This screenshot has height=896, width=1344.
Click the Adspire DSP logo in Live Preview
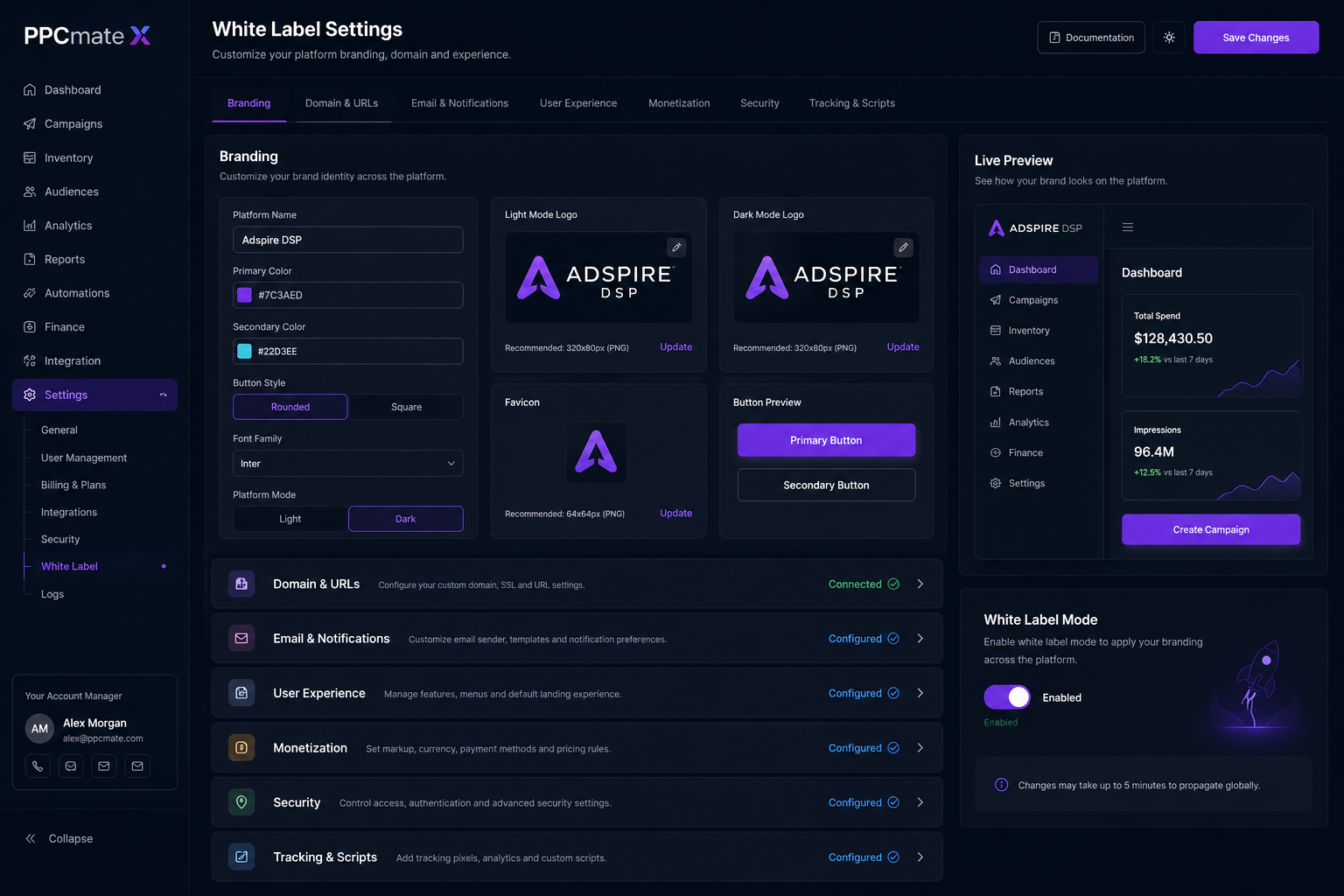[x=1035, y=228]
